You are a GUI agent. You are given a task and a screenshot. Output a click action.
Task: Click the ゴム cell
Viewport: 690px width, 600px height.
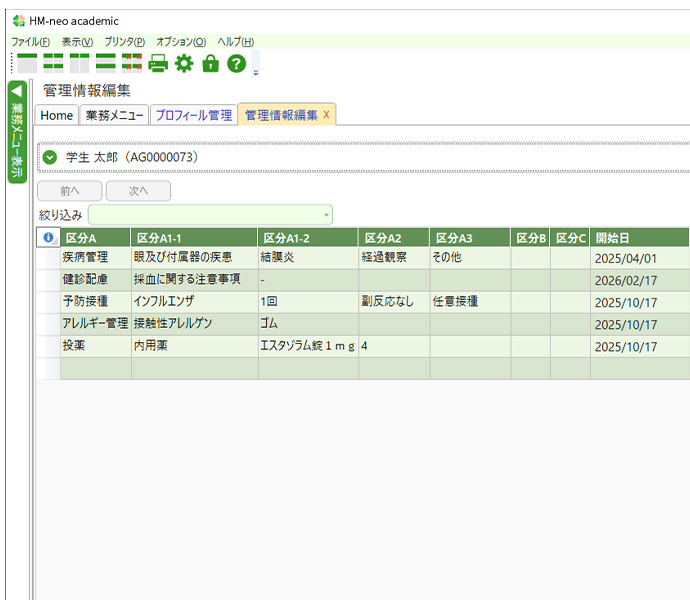(308, 324)
